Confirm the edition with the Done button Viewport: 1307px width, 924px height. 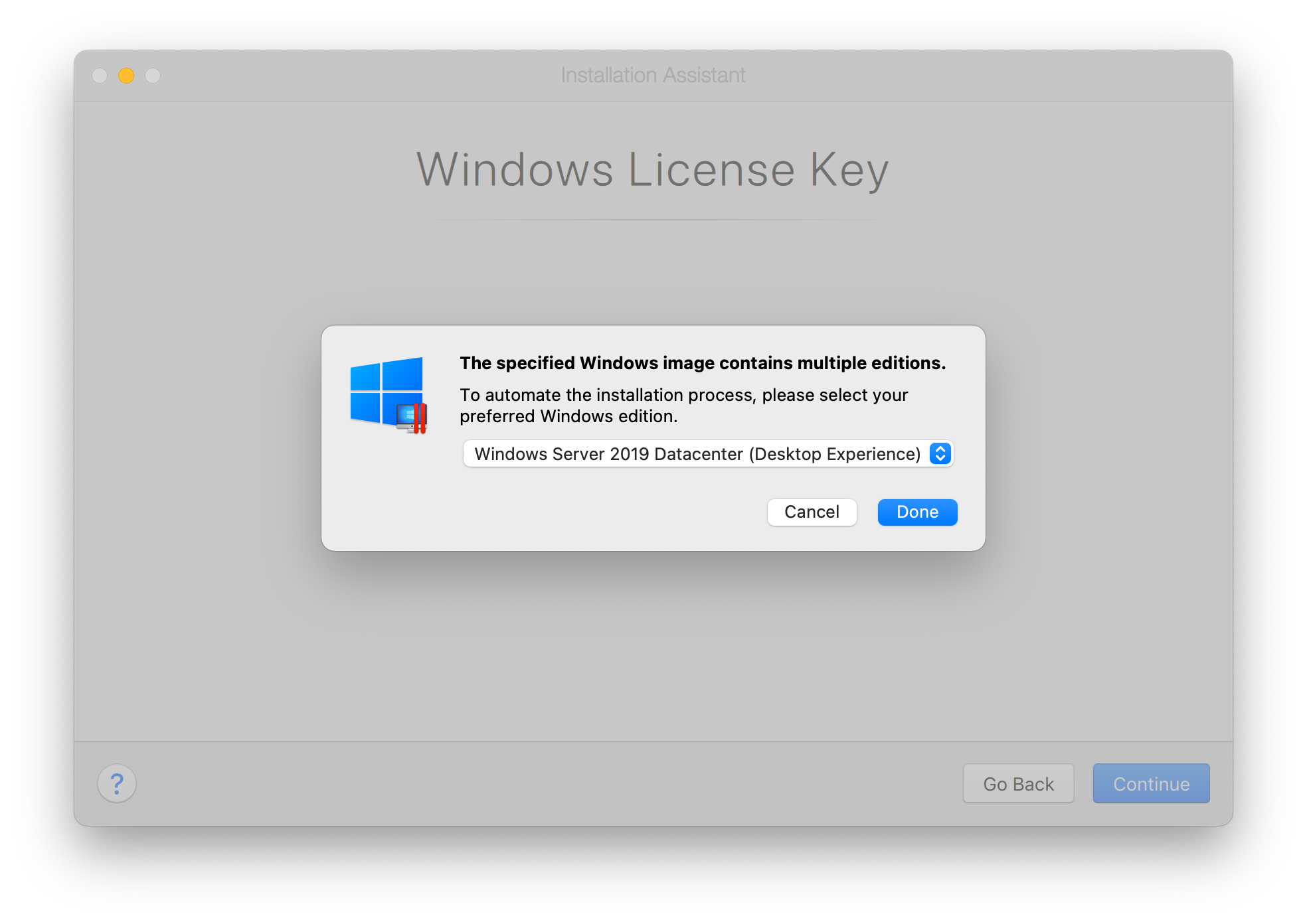click(x=916, y=512)
